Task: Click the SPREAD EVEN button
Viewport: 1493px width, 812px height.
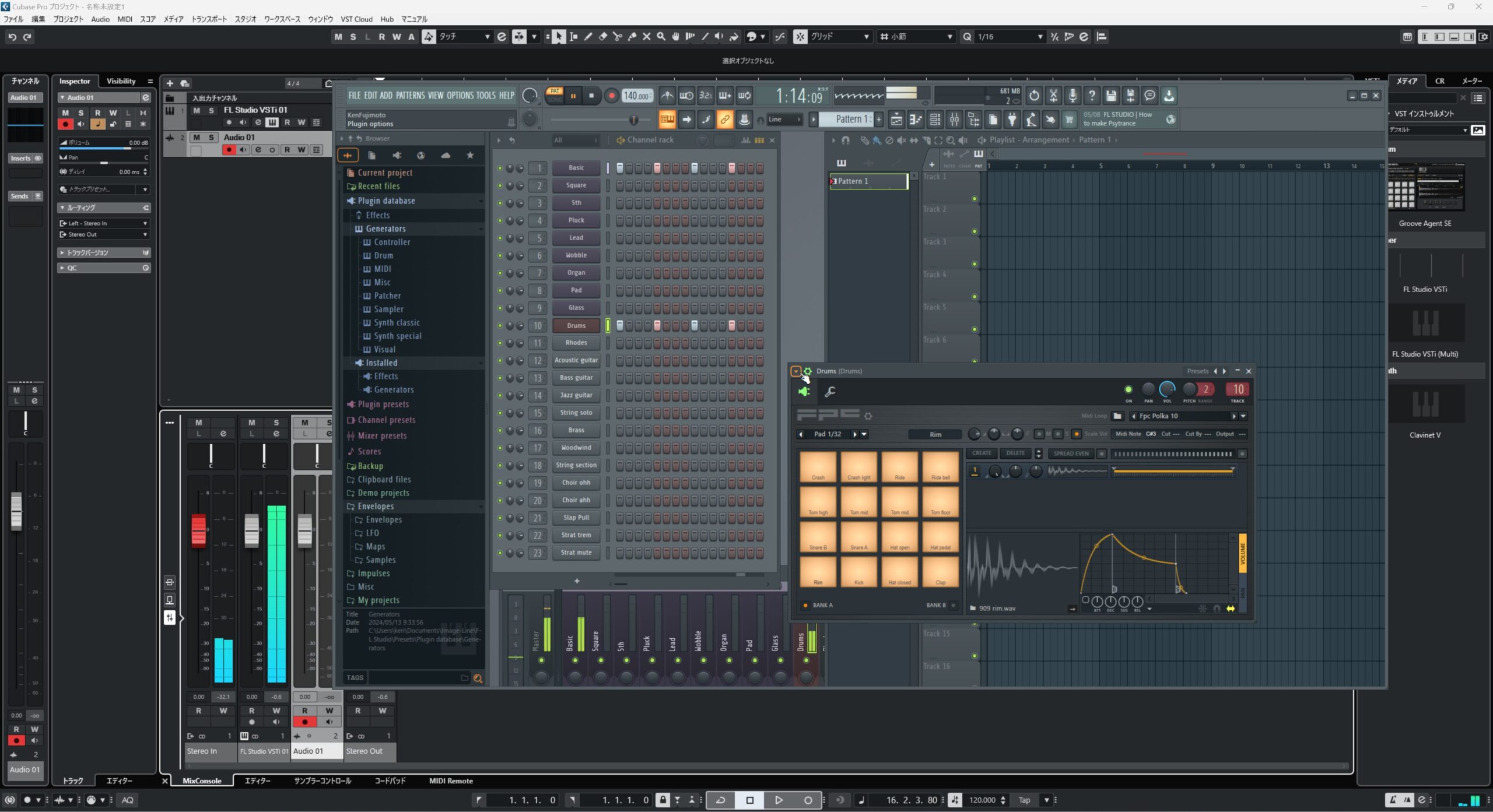Action: pos(1071,454)
